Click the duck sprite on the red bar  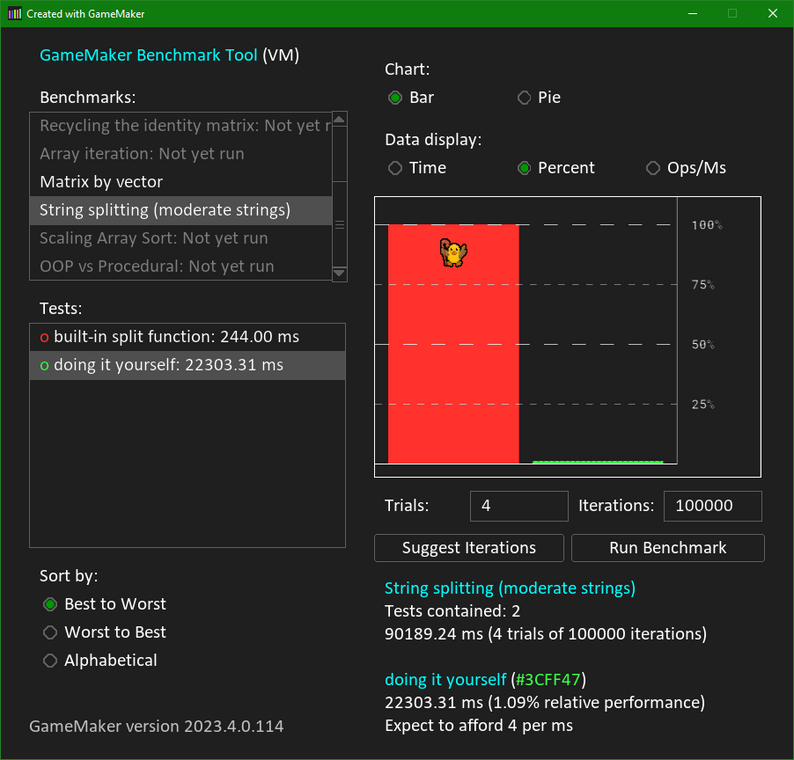tap(453, 252)
